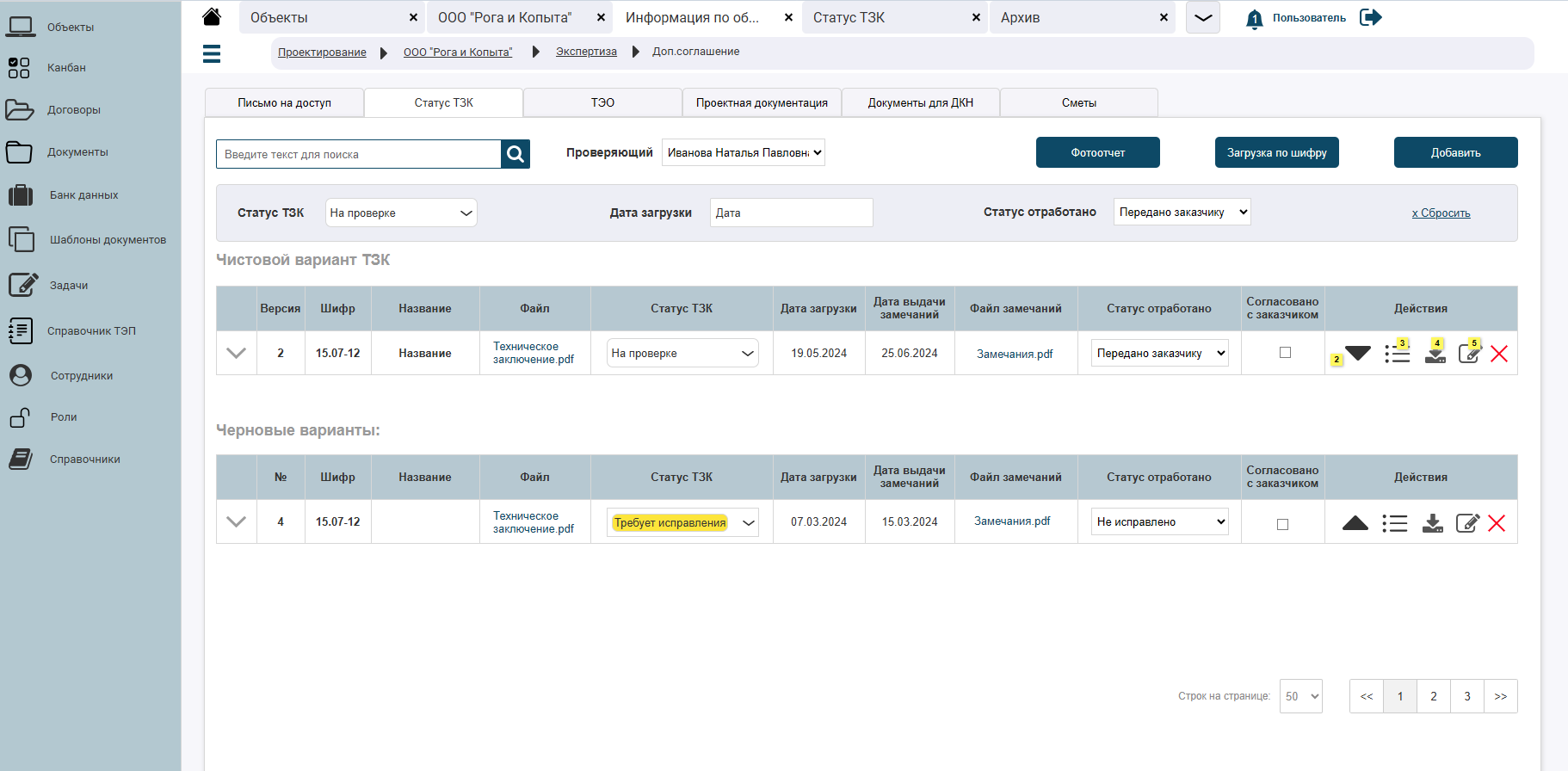This screenshot has width=1568, height=771.
Task: Expand version 2 row chevron
Action: pos(236,353)
